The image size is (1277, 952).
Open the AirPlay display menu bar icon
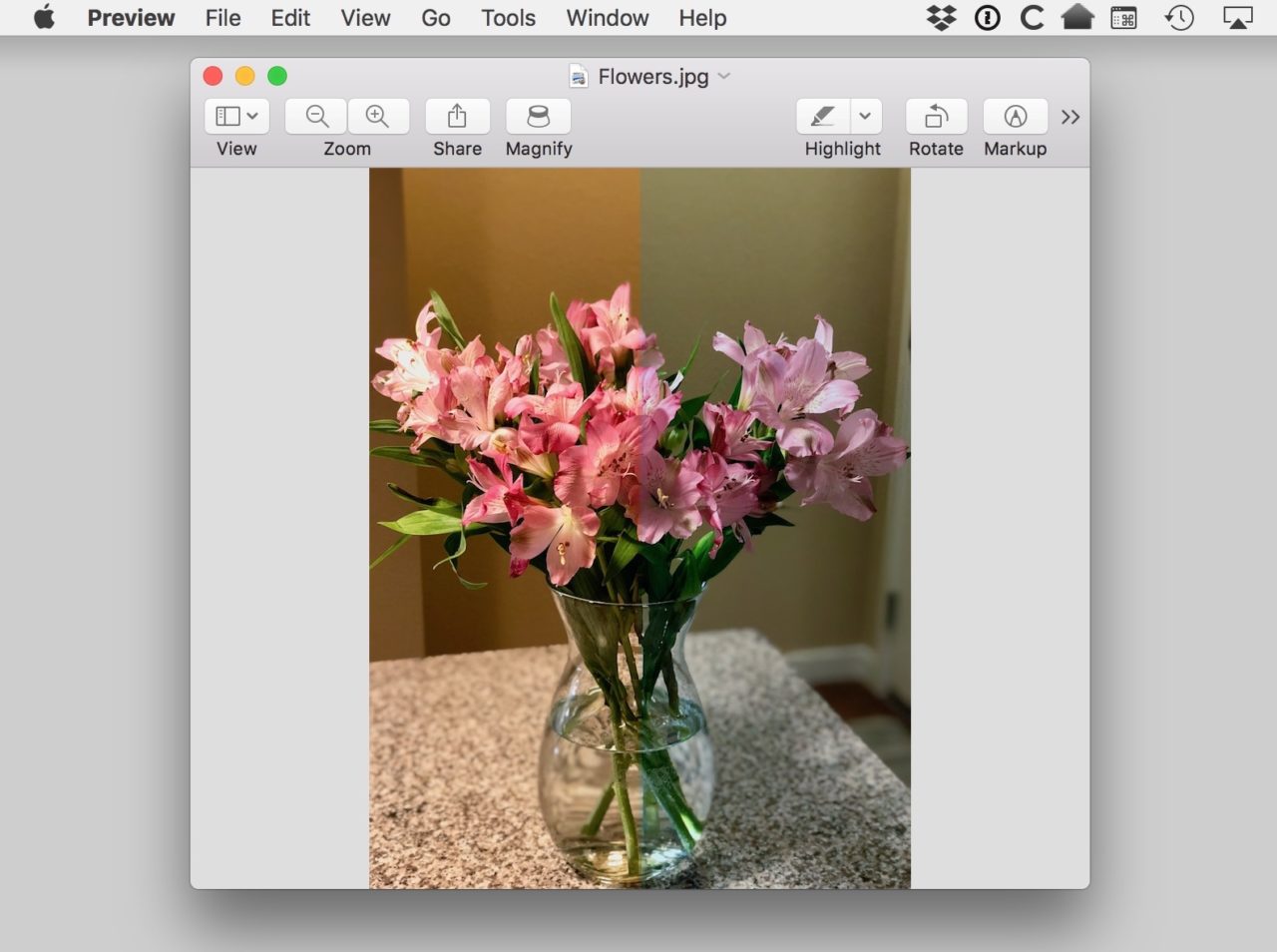tap(1237, 18)
